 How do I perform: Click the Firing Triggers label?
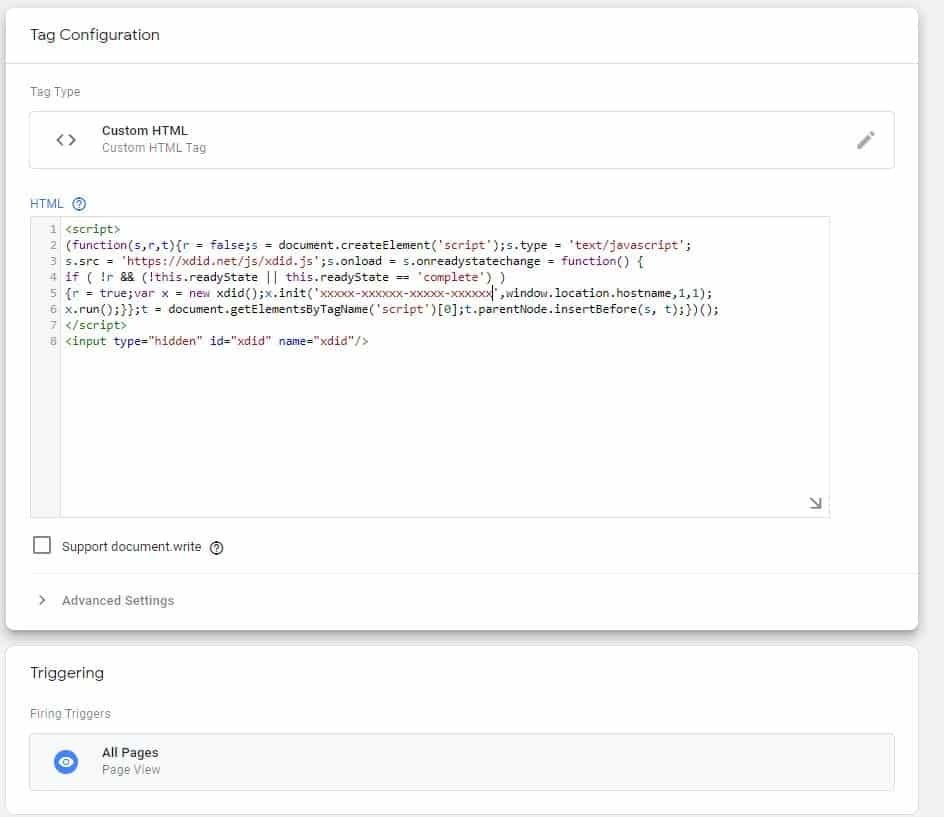(x=70, y=713)
